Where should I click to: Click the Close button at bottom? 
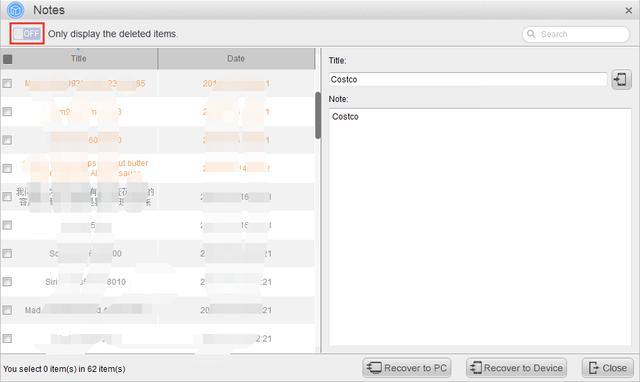(x=608, y=368)
